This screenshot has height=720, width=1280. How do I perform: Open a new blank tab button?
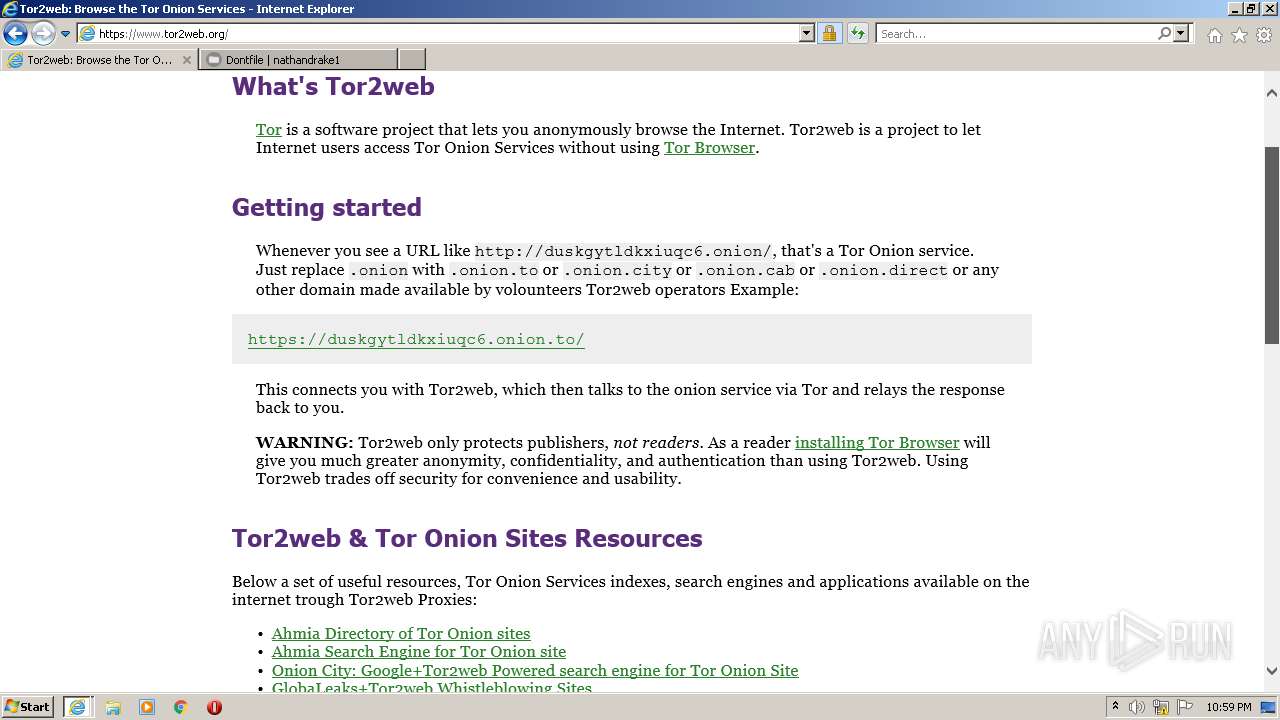tap(411, 60)
